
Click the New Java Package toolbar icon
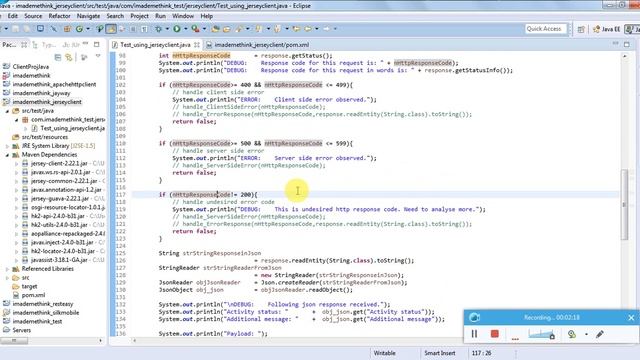click(67, 29)
